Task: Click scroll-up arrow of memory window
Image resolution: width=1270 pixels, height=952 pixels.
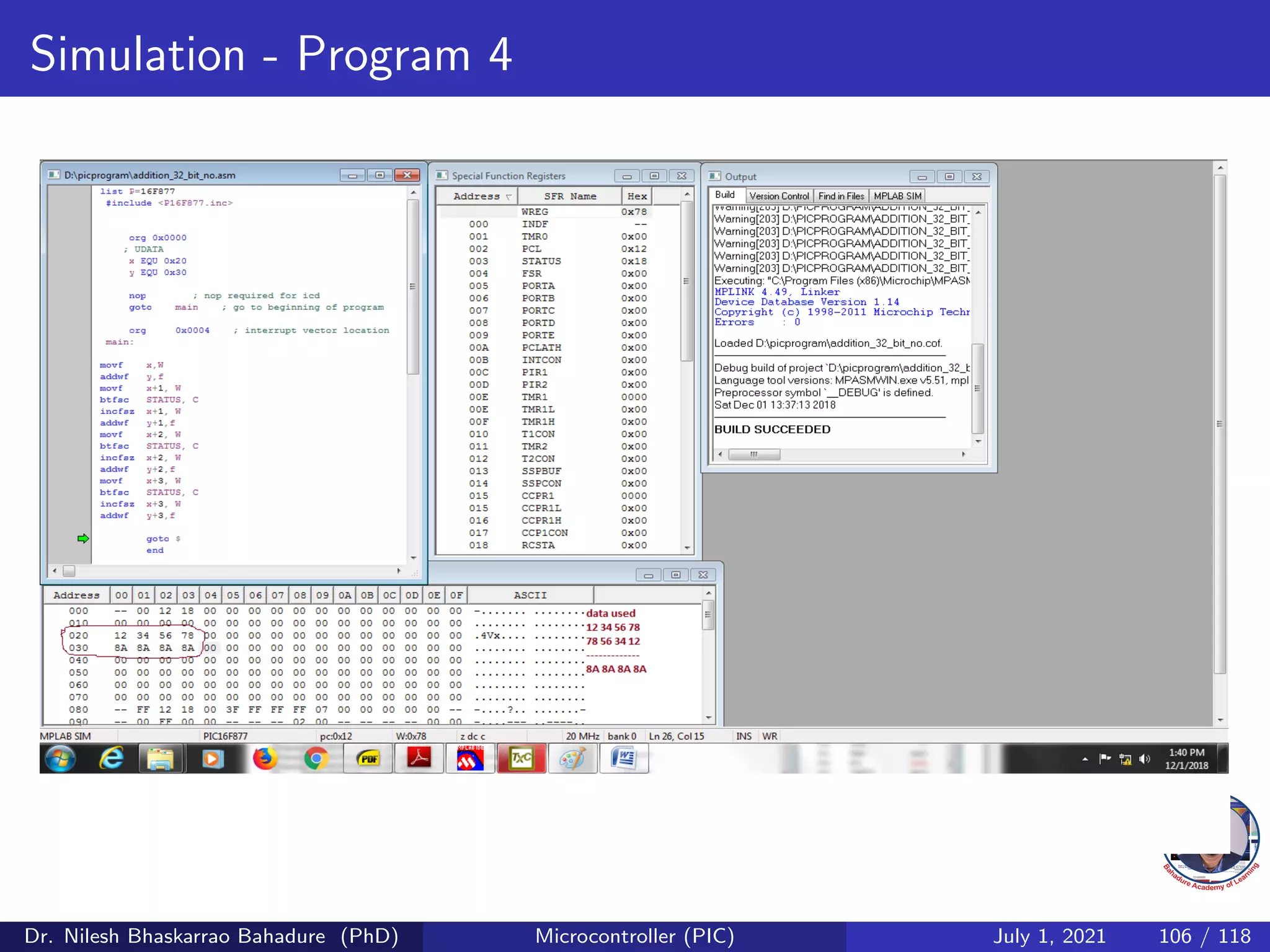Action: pyautogui.click(x=708, y=594)
